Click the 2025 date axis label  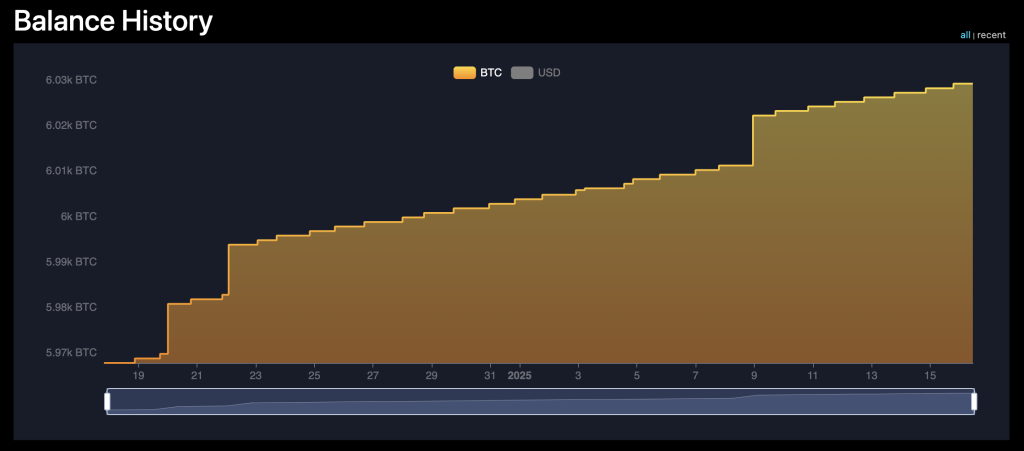[x=520, y=376]
